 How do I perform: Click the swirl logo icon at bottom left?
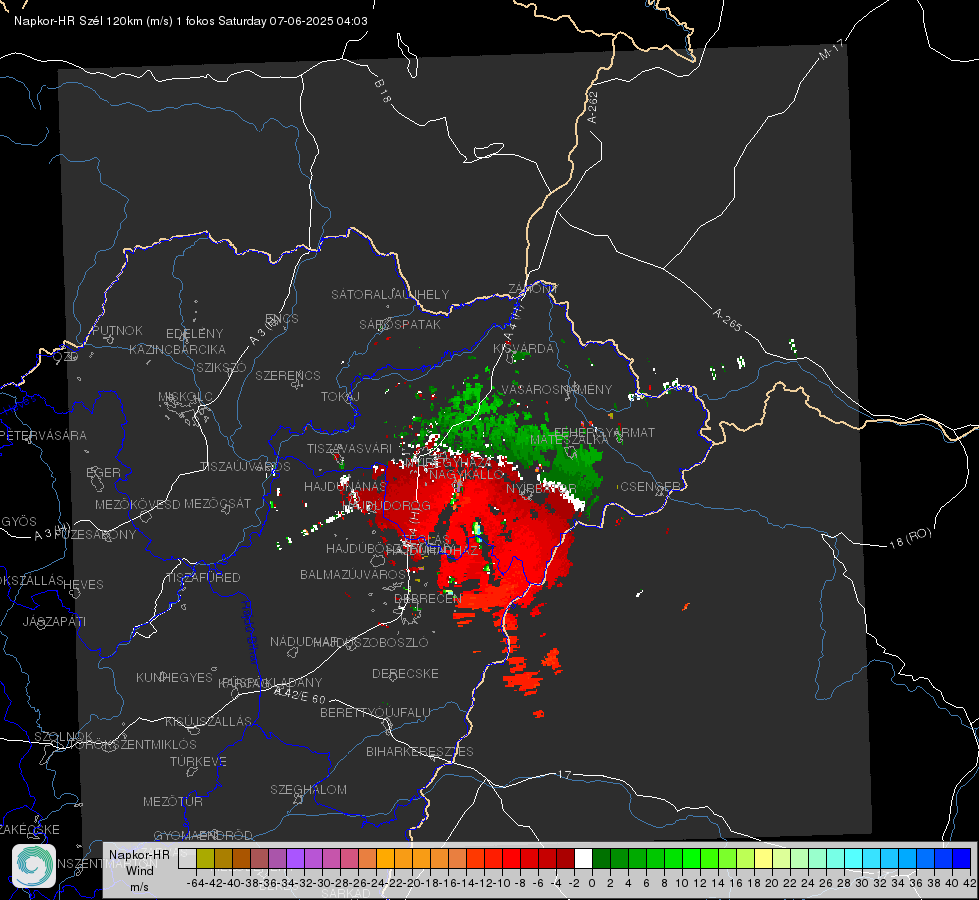(x=34, y=866)
